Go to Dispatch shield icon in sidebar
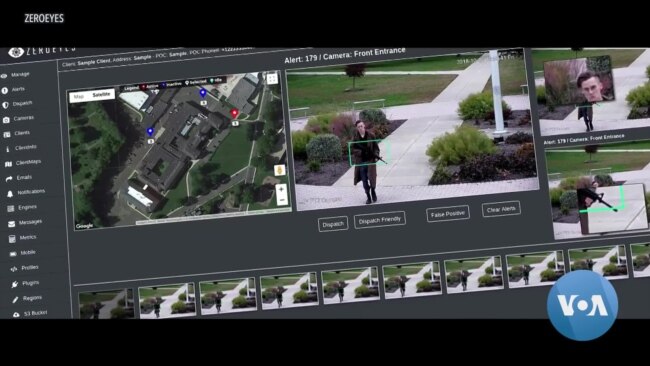 (x=5, y=105)
